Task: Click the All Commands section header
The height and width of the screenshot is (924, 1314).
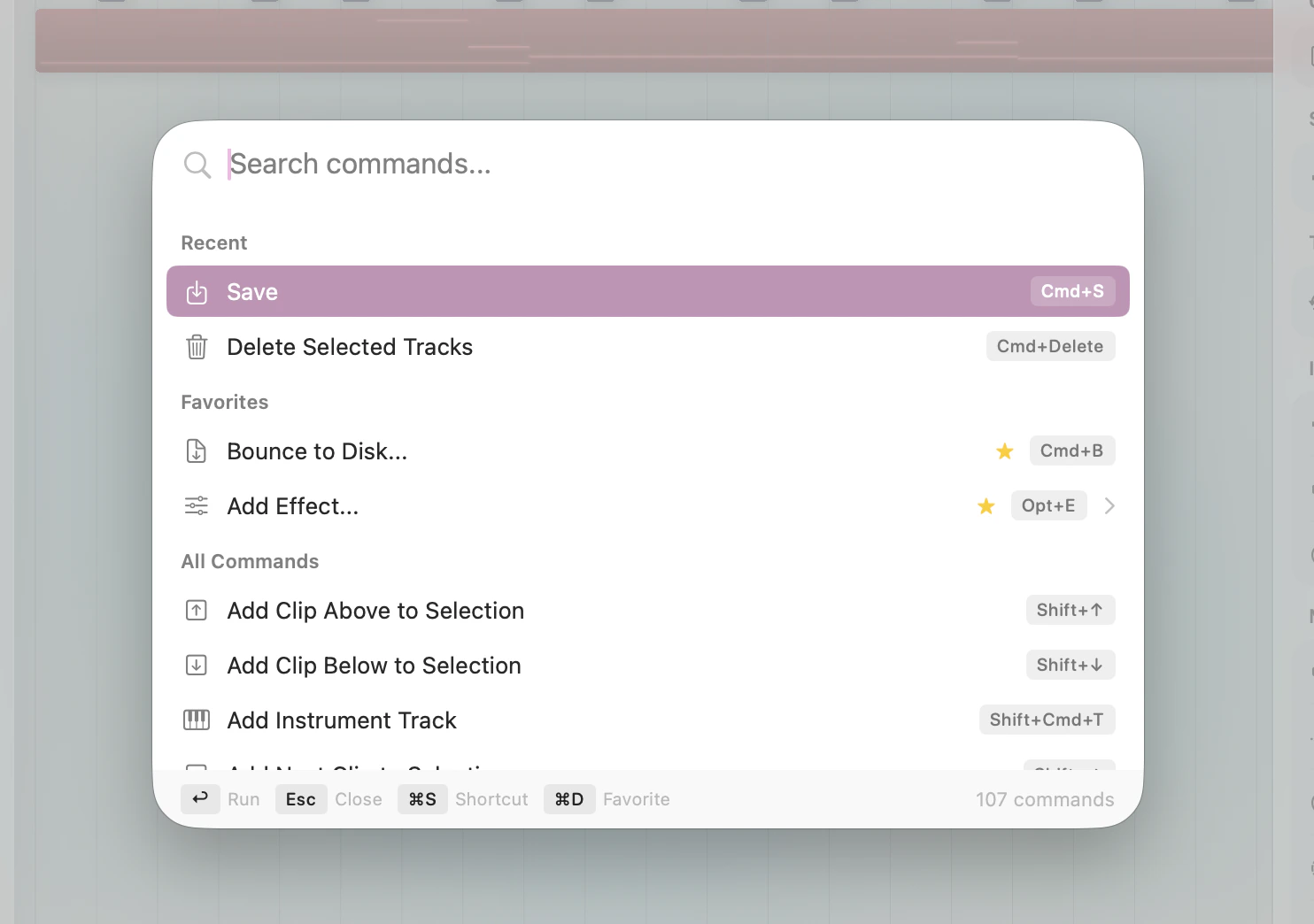Action: (251, 561)
